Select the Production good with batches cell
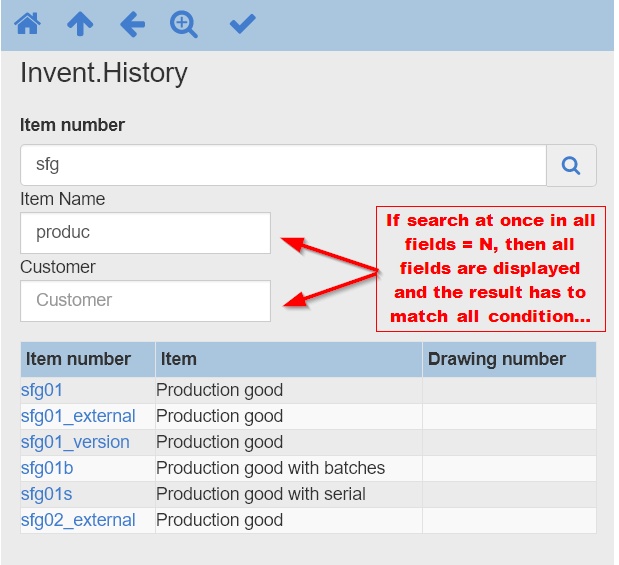This screenshot has width=619, height=565. point(270,468)
